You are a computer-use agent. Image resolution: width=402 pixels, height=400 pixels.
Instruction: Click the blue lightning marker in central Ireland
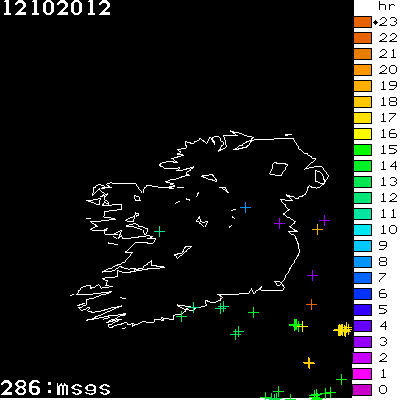[245, 208]
